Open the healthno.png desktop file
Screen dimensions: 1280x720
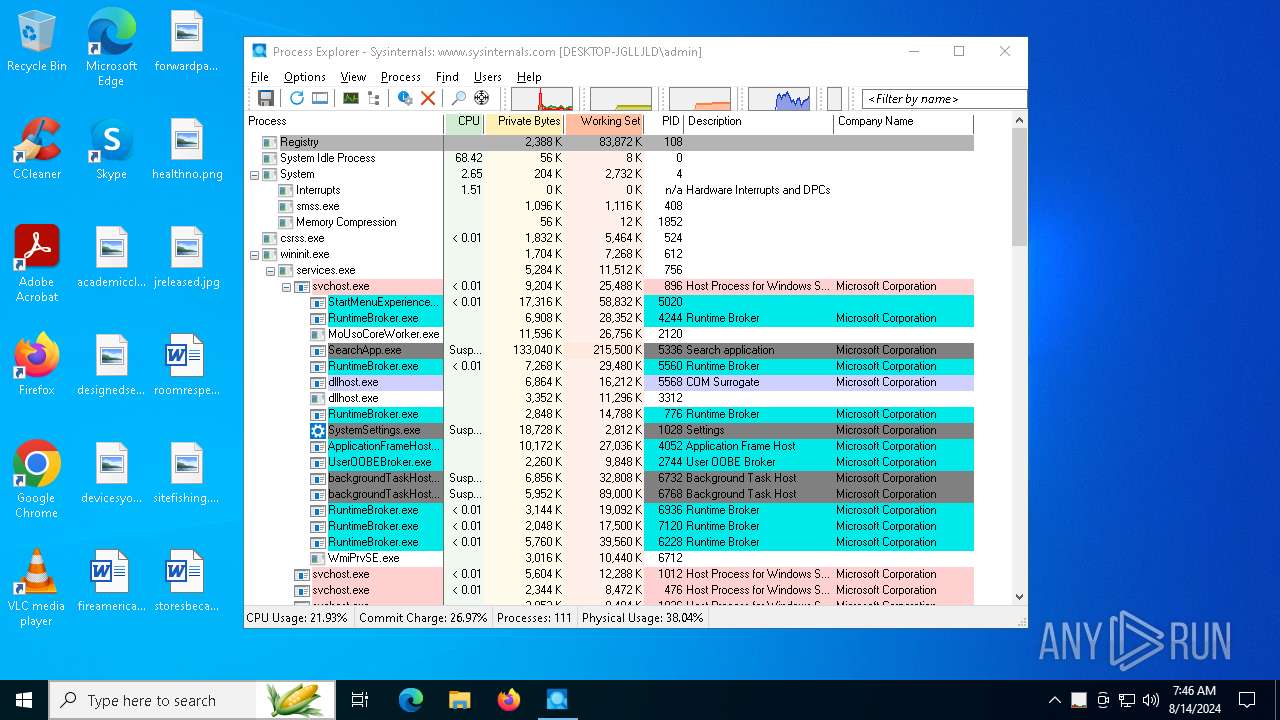coord(187,150)
